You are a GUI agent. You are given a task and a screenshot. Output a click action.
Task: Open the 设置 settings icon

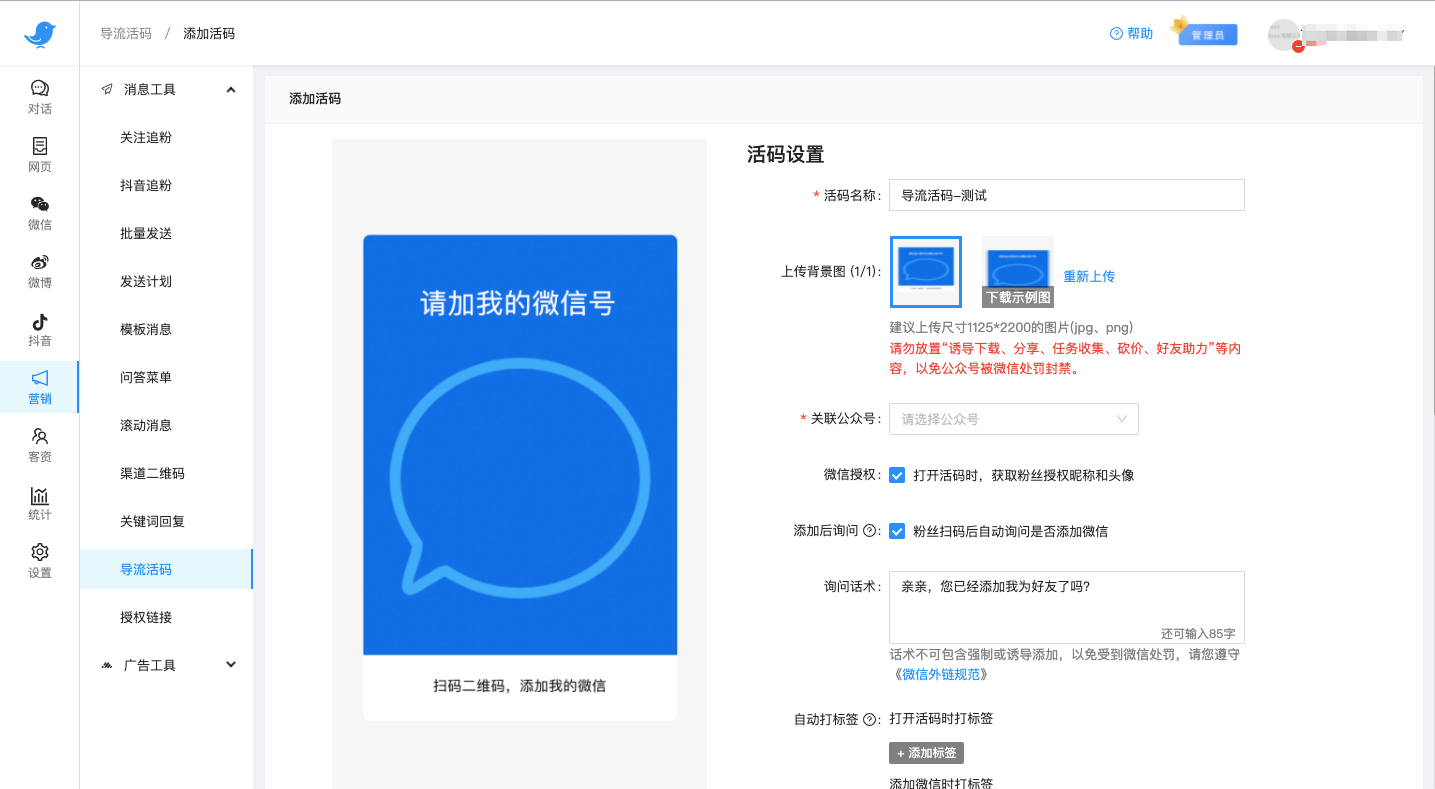pyautogui.click(x=39, y=561)
